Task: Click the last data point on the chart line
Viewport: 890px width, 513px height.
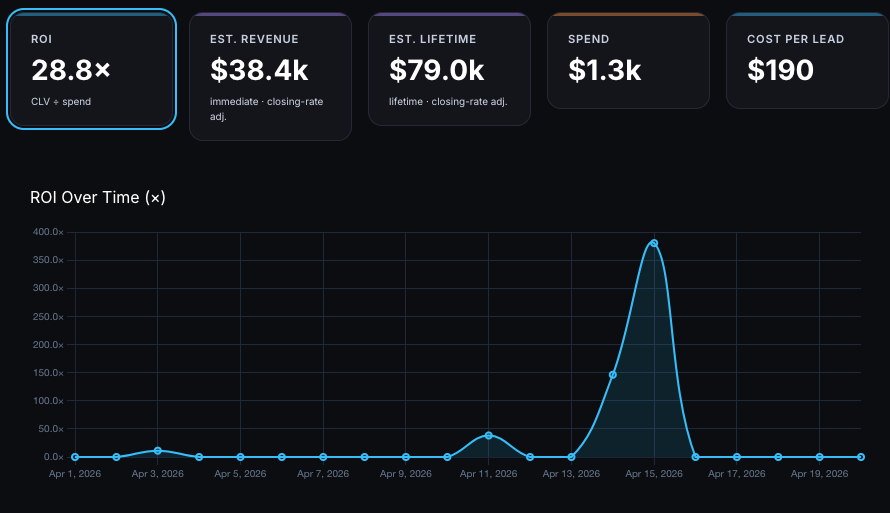Action: (860, 457)
